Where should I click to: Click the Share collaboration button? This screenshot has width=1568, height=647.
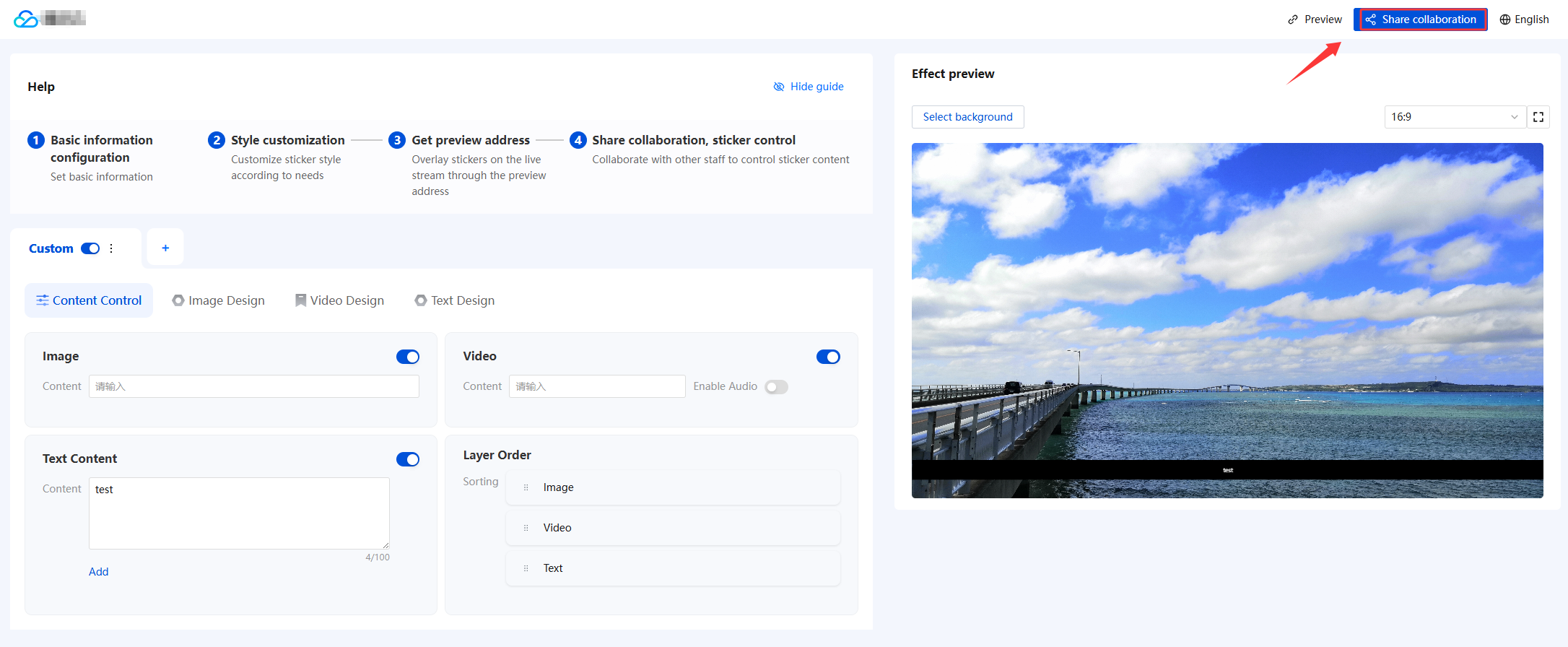pyautogui.click(x=1420, y=19)
